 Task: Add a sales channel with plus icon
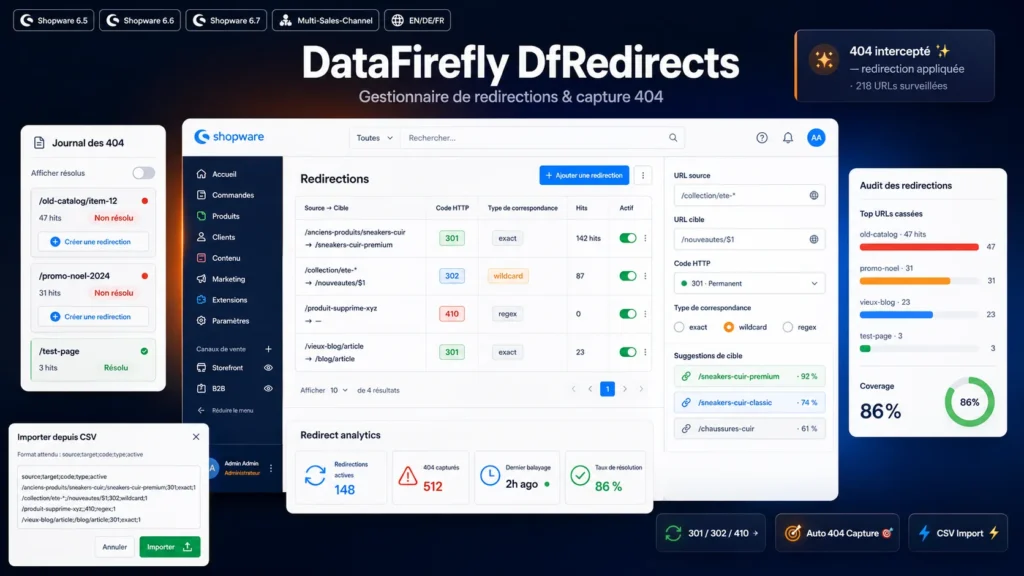(268, 349)
